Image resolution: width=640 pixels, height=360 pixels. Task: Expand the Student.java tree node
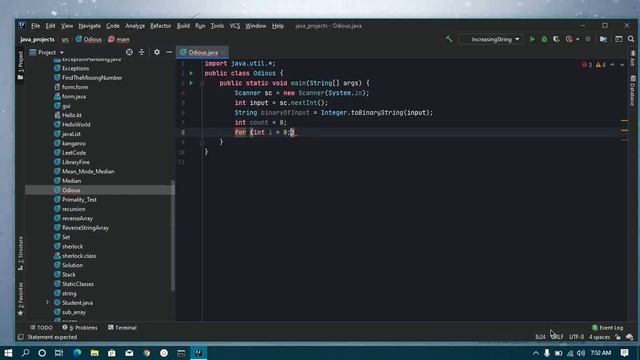click(47, 302)
